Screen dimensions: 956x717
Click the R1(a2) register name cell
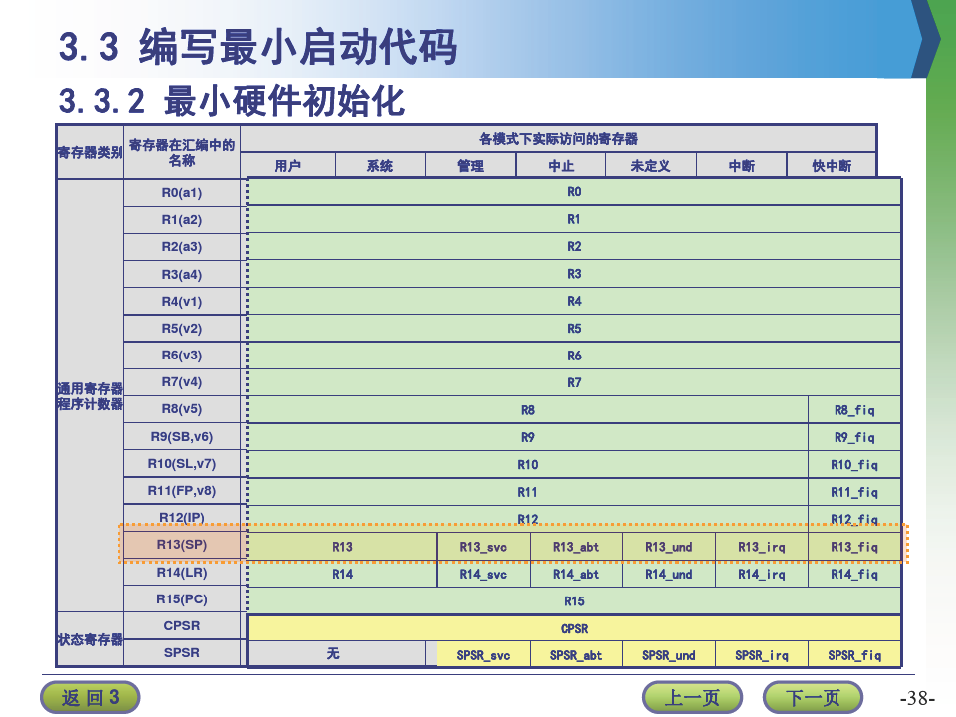182,220
